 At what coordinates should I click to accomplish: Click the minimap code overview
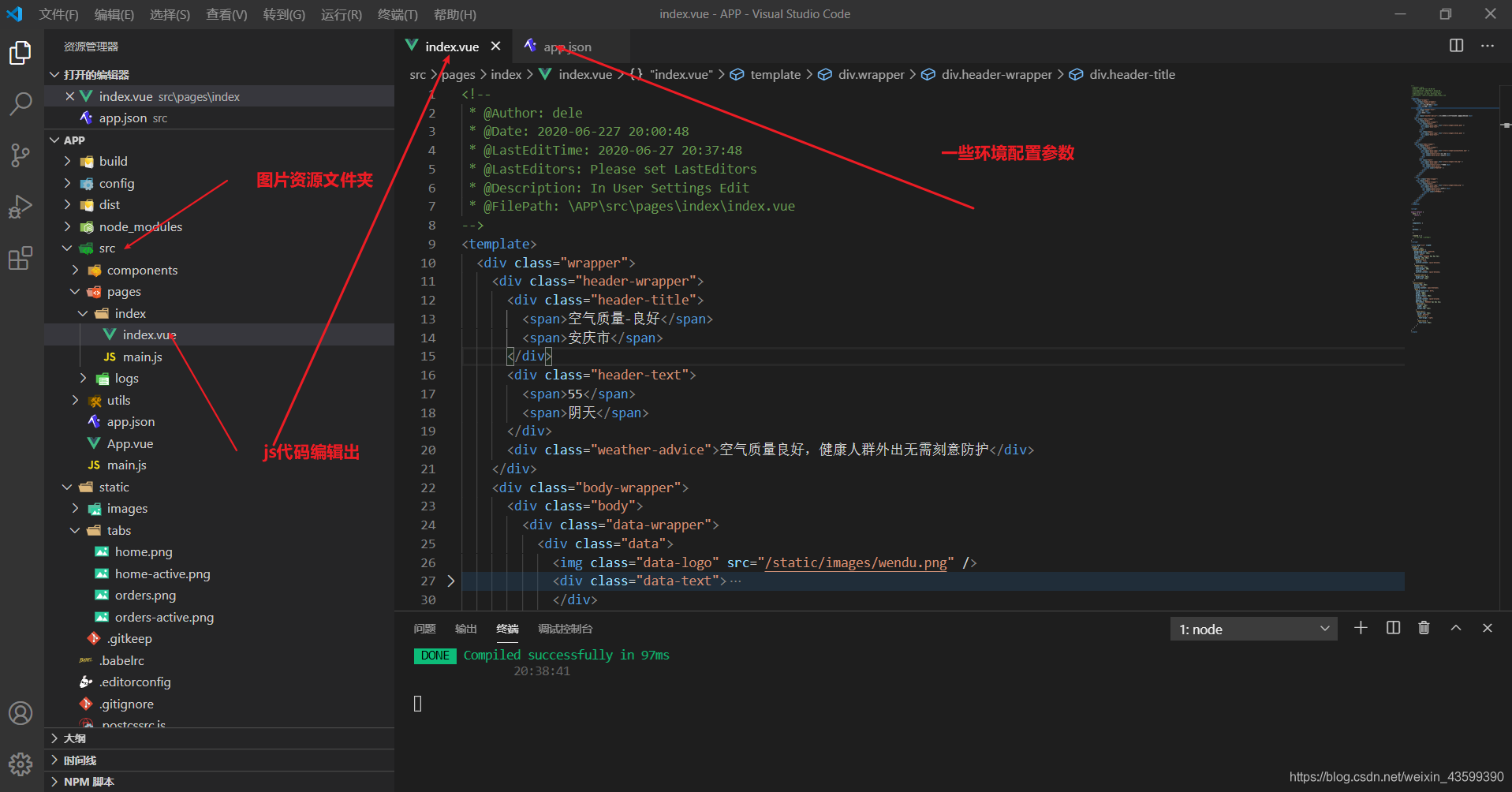point(1455,208)
